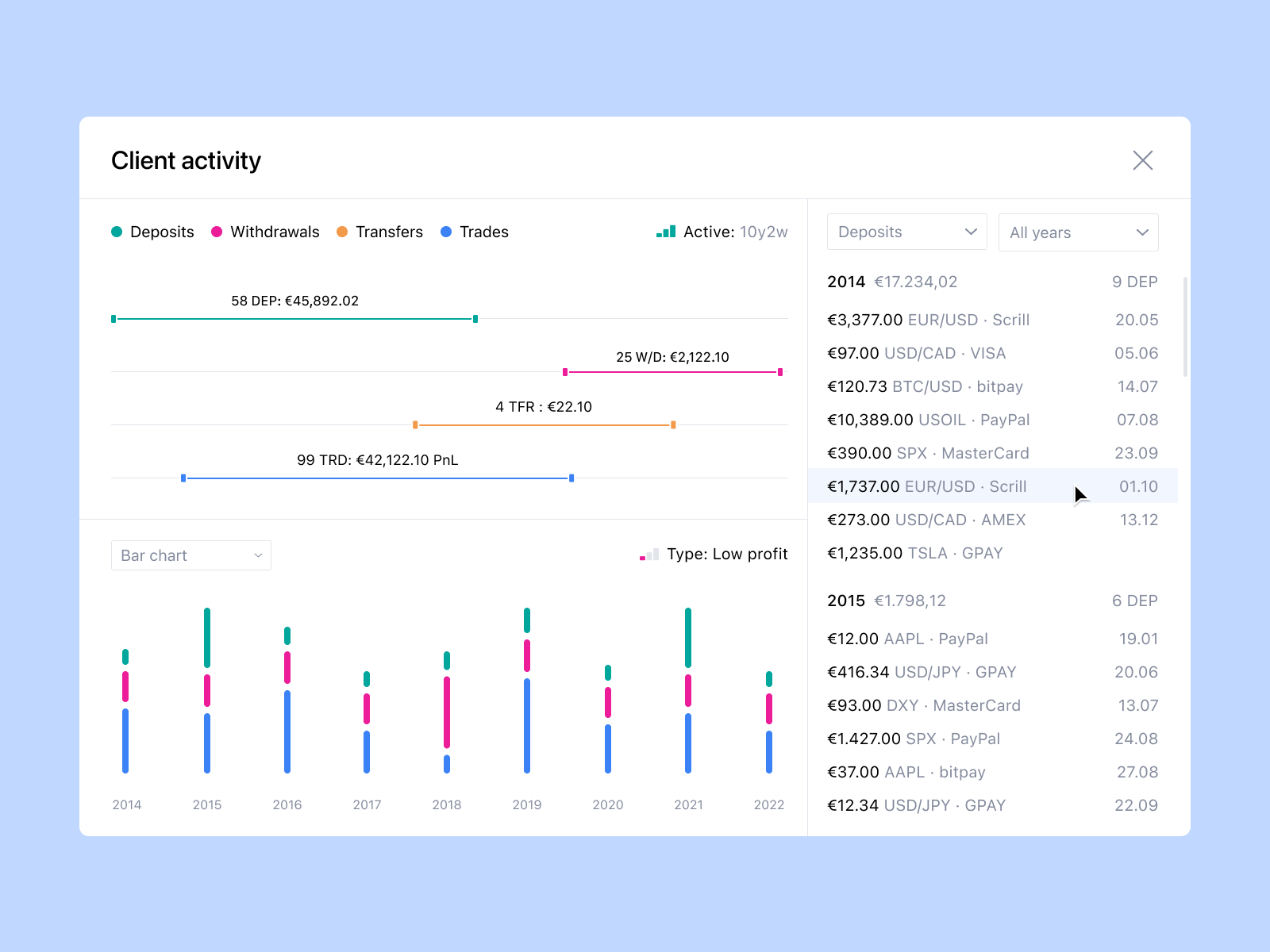Close the Client activity dialog

point(1143,160)
